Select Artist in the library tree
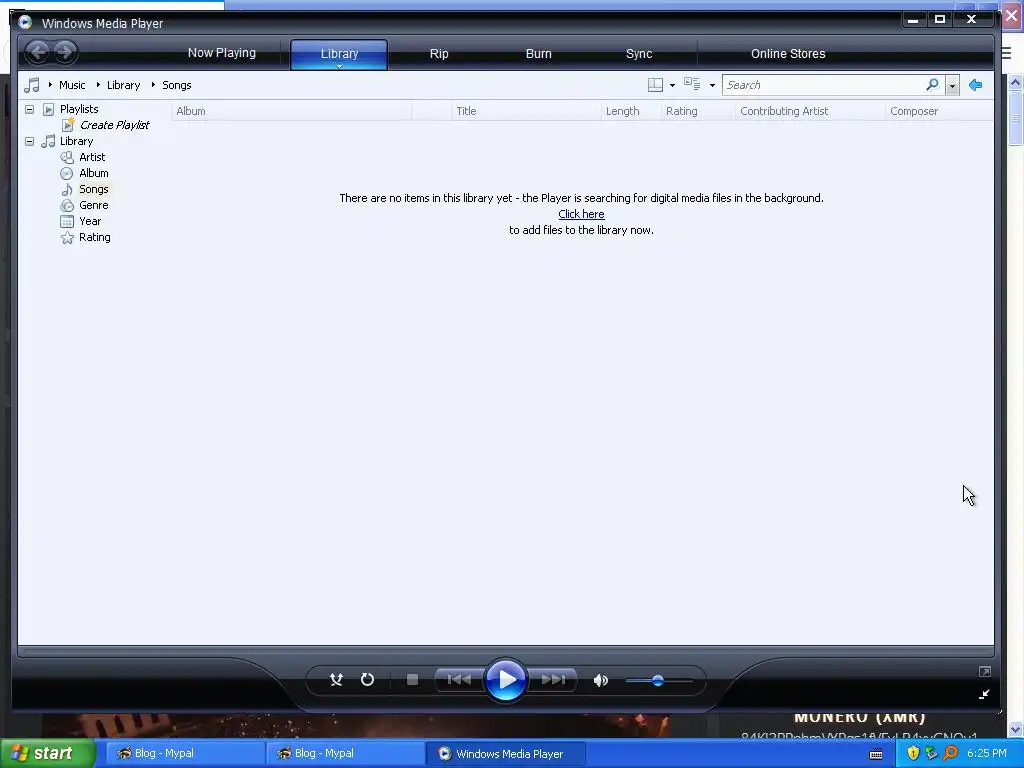 click(92, 157)
